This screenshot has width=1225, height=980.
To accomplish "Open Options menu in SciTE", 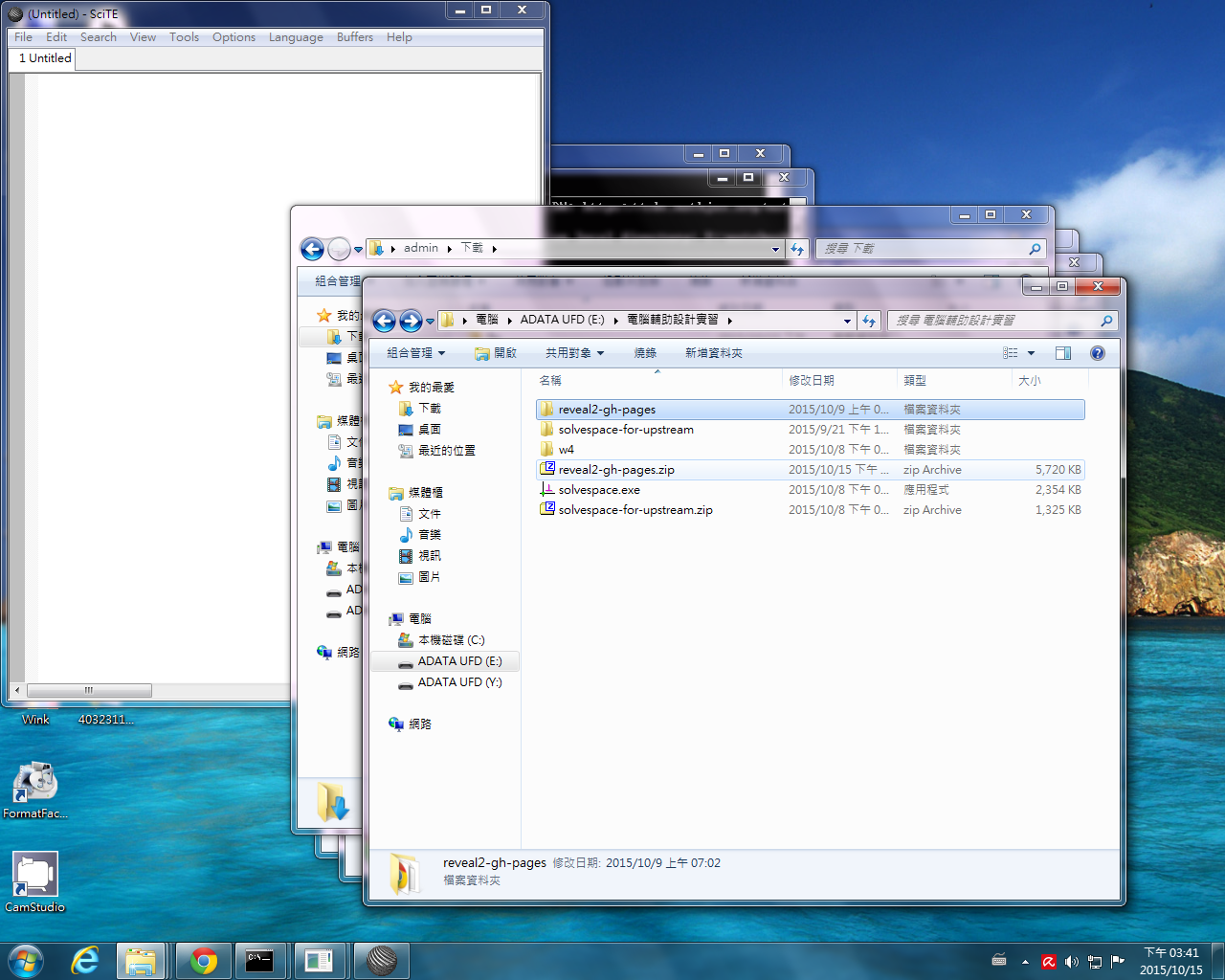I will pos(234,37).
